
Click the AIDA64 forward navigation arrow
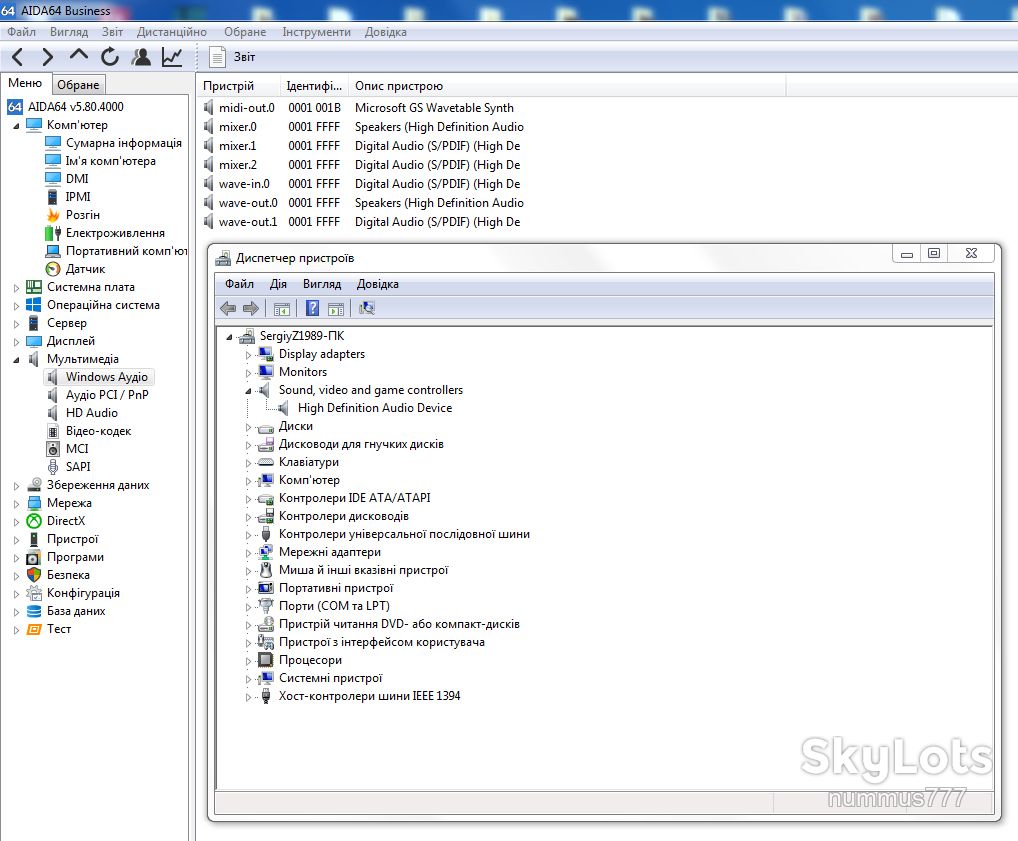(x=47, y=57)
